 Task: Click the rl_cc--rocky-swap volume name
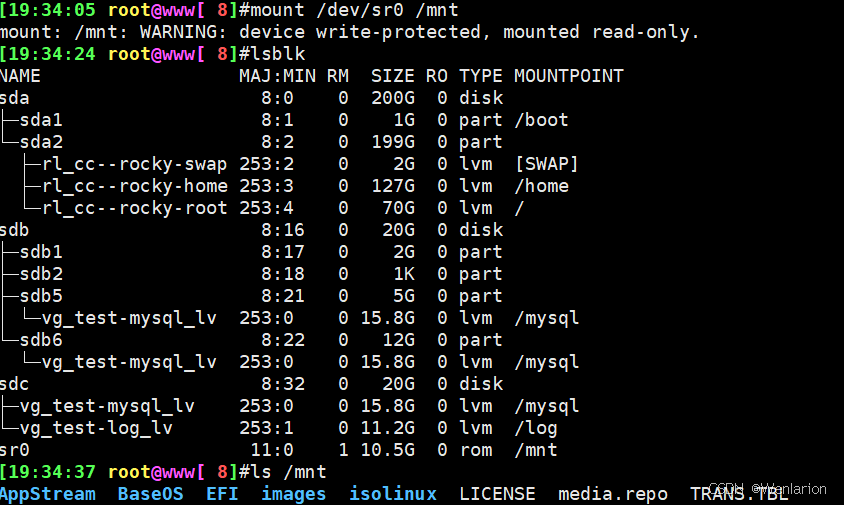(135, 164)
